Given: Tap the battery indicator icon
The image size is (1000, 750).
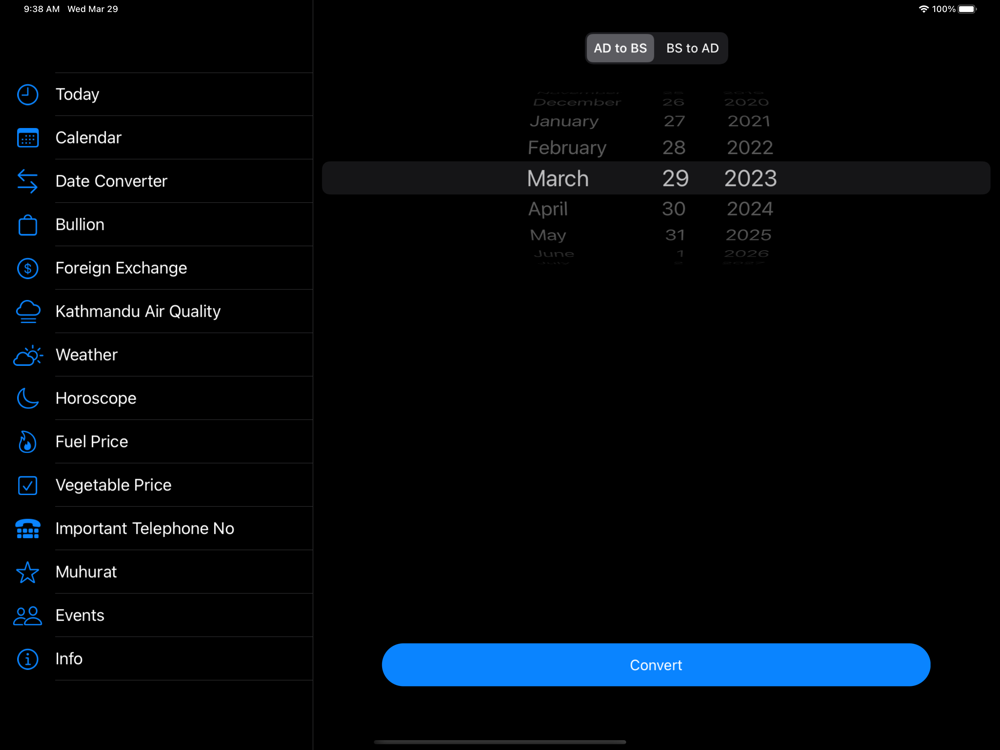Looking at the screenshot, I should tap(967, 9).
